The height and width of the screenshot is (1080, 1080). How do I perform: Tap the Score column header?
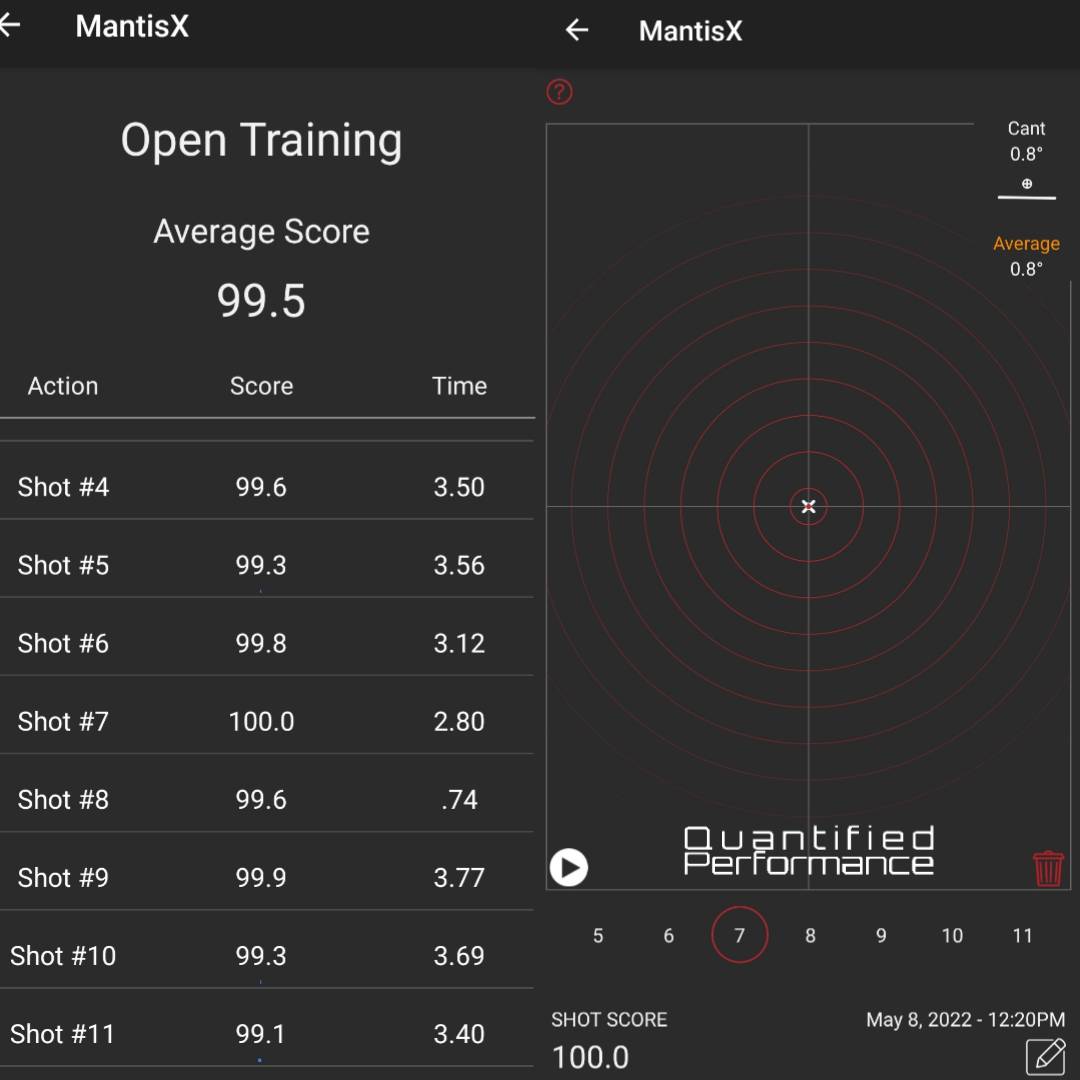pos(261,386)
